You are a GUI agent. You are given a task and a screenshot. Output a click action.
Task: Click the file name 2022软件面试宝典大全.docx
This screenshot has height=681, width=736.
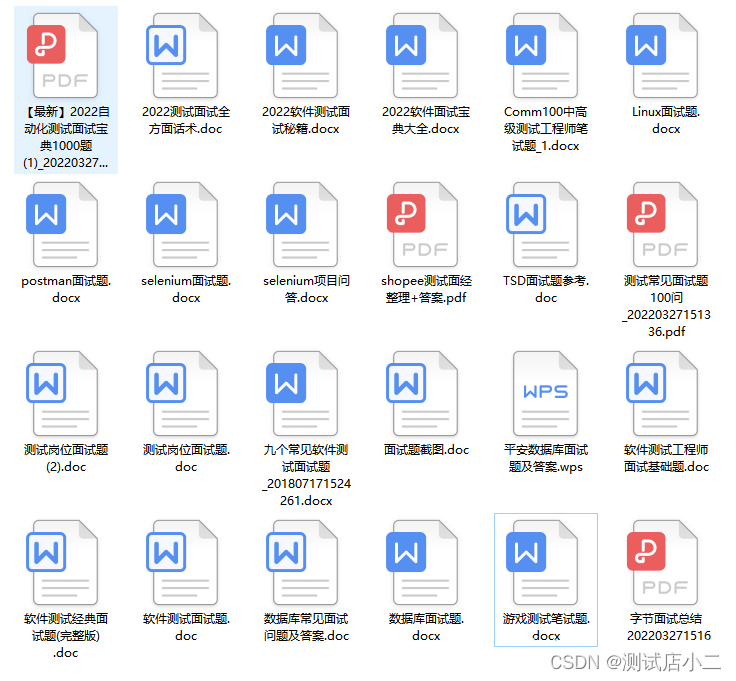tap(426, 120)
